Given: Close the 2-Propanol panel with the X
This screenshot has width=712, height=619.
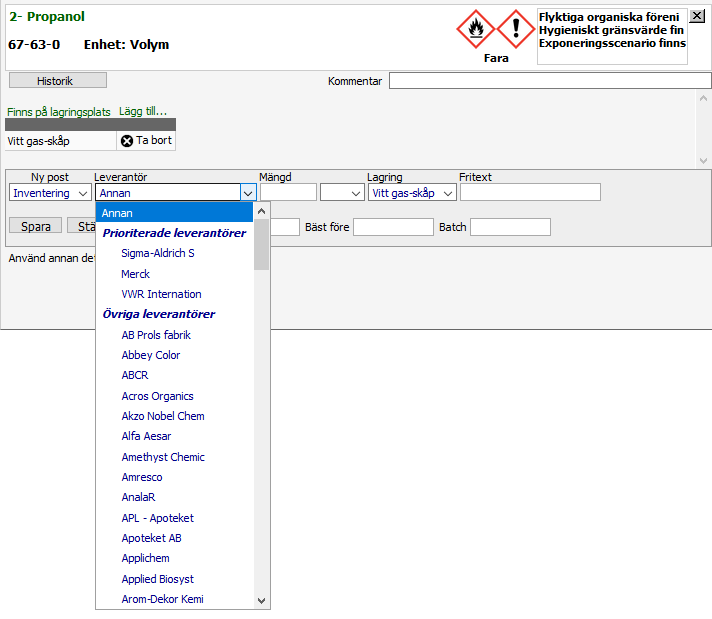Looking at the screenshot, I should click(697, 16).
